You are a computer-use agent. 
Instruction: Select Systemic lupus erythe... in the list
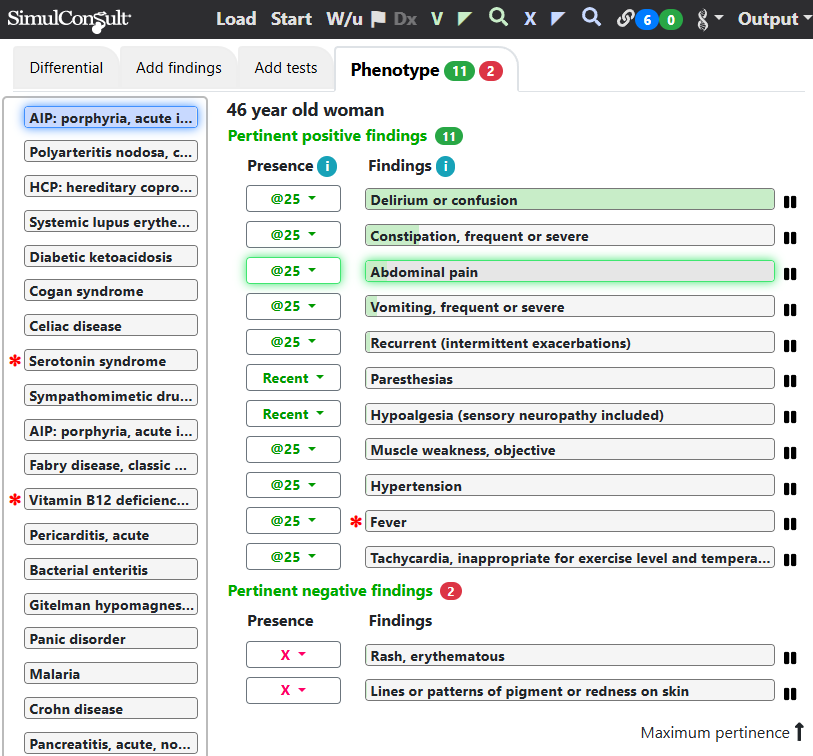[111, 221]
